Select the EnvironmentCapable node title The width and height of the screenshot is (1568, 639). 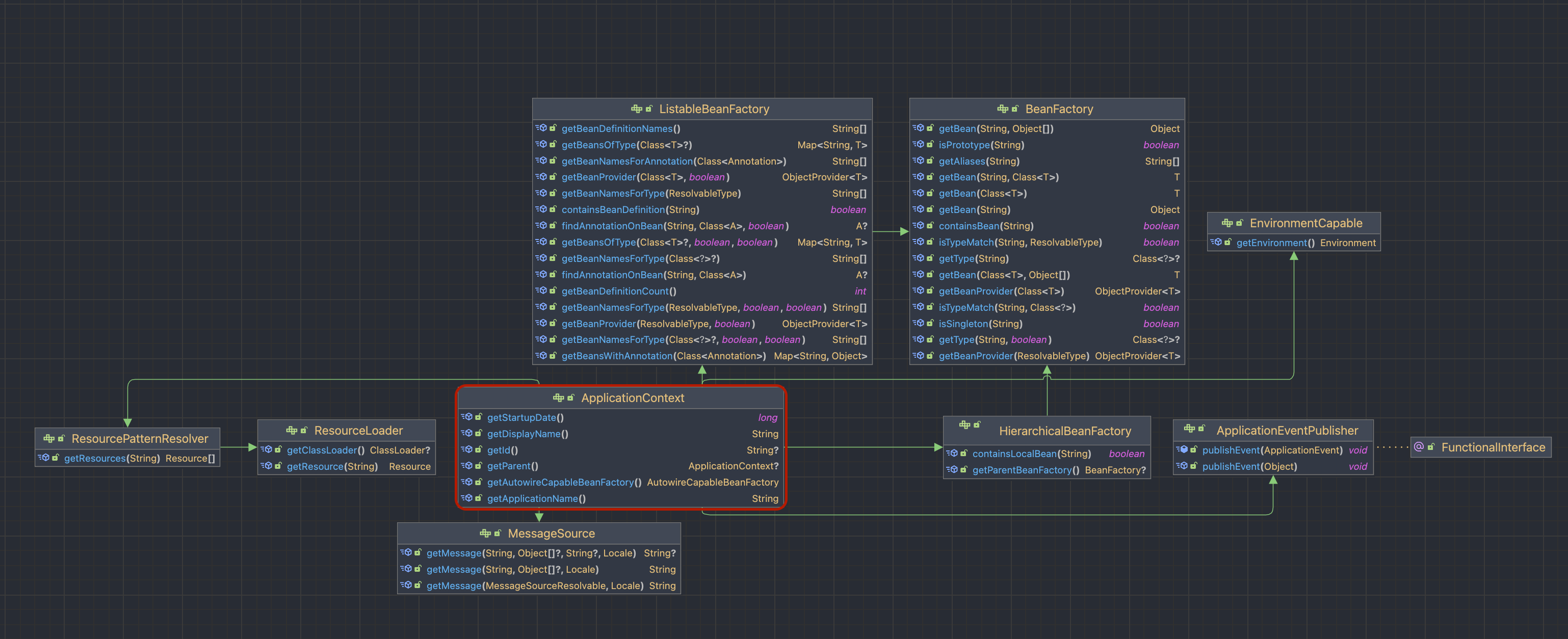click(1305, 223)
